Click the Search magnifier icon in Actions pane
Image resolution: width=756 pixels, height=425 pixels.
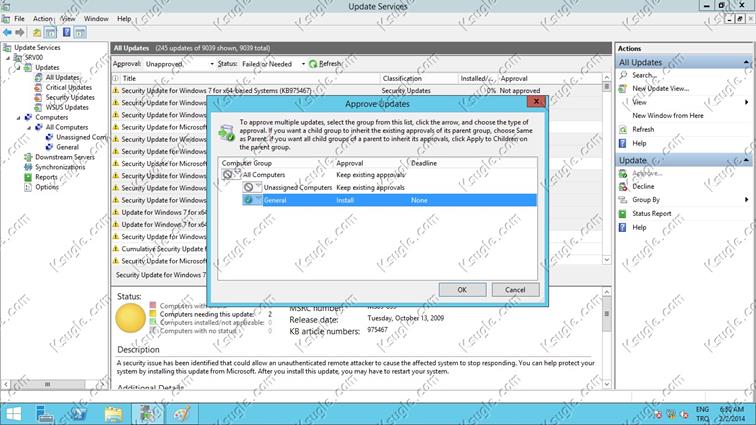tap(623, 75)
